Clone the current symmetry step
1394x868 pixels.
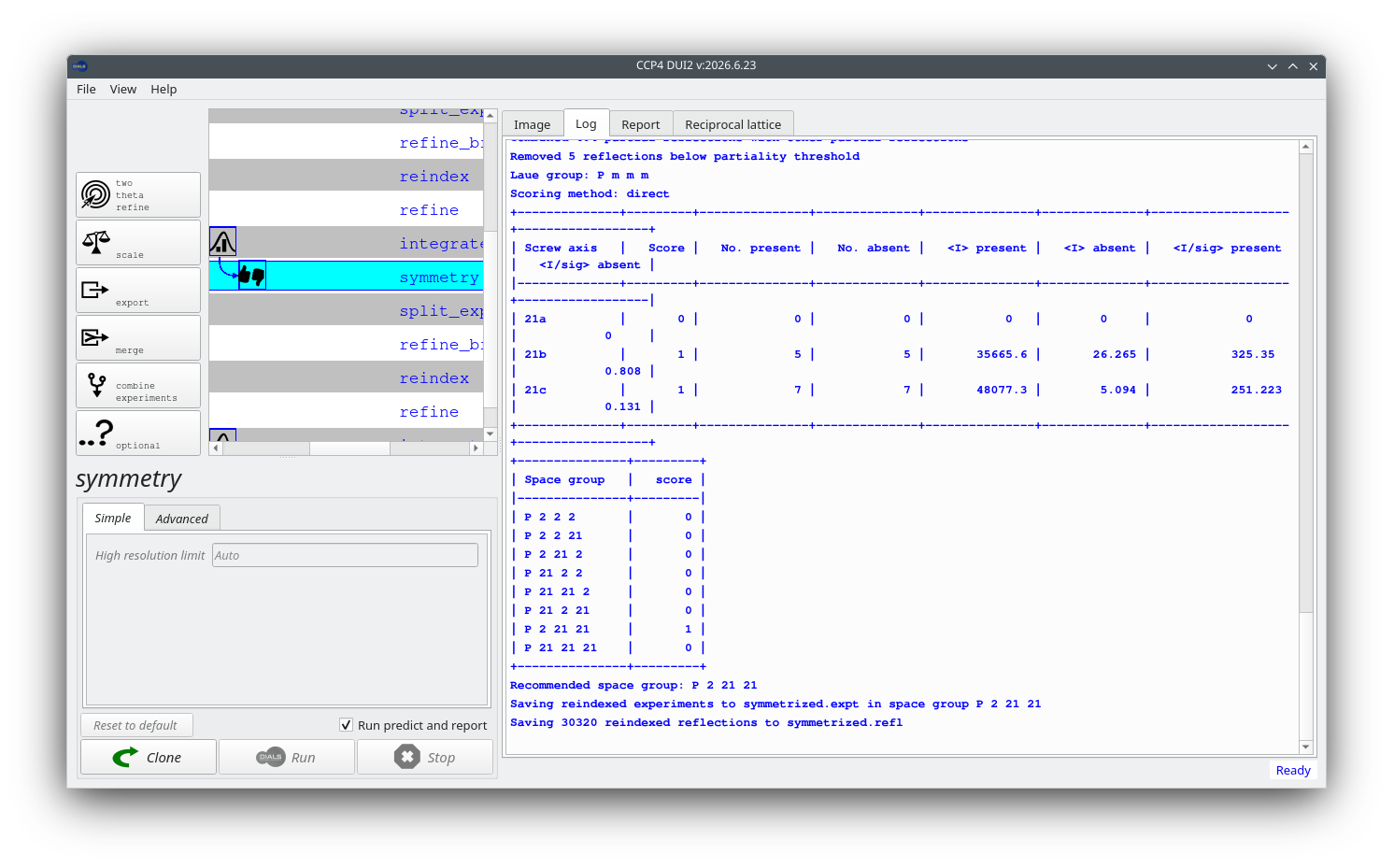pos(149,758)
